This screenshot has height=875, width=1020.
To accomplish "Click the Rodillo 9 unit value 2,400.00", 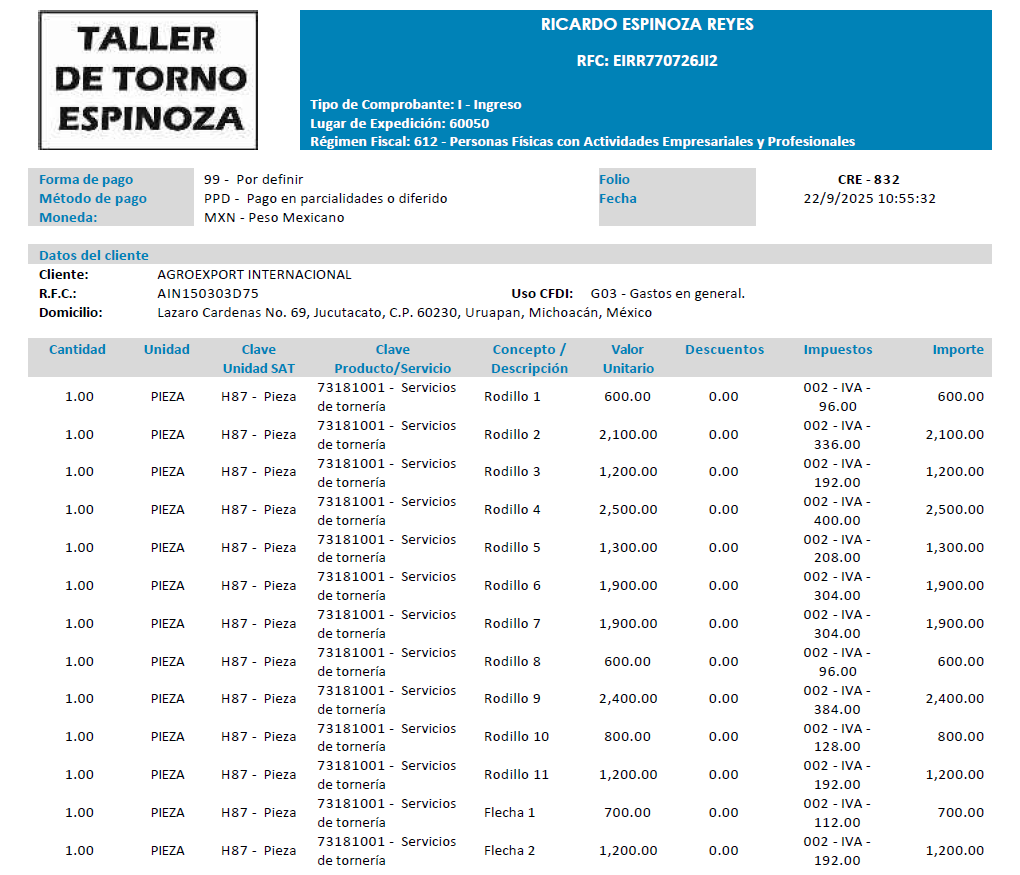I will click(x=628, y=699).
